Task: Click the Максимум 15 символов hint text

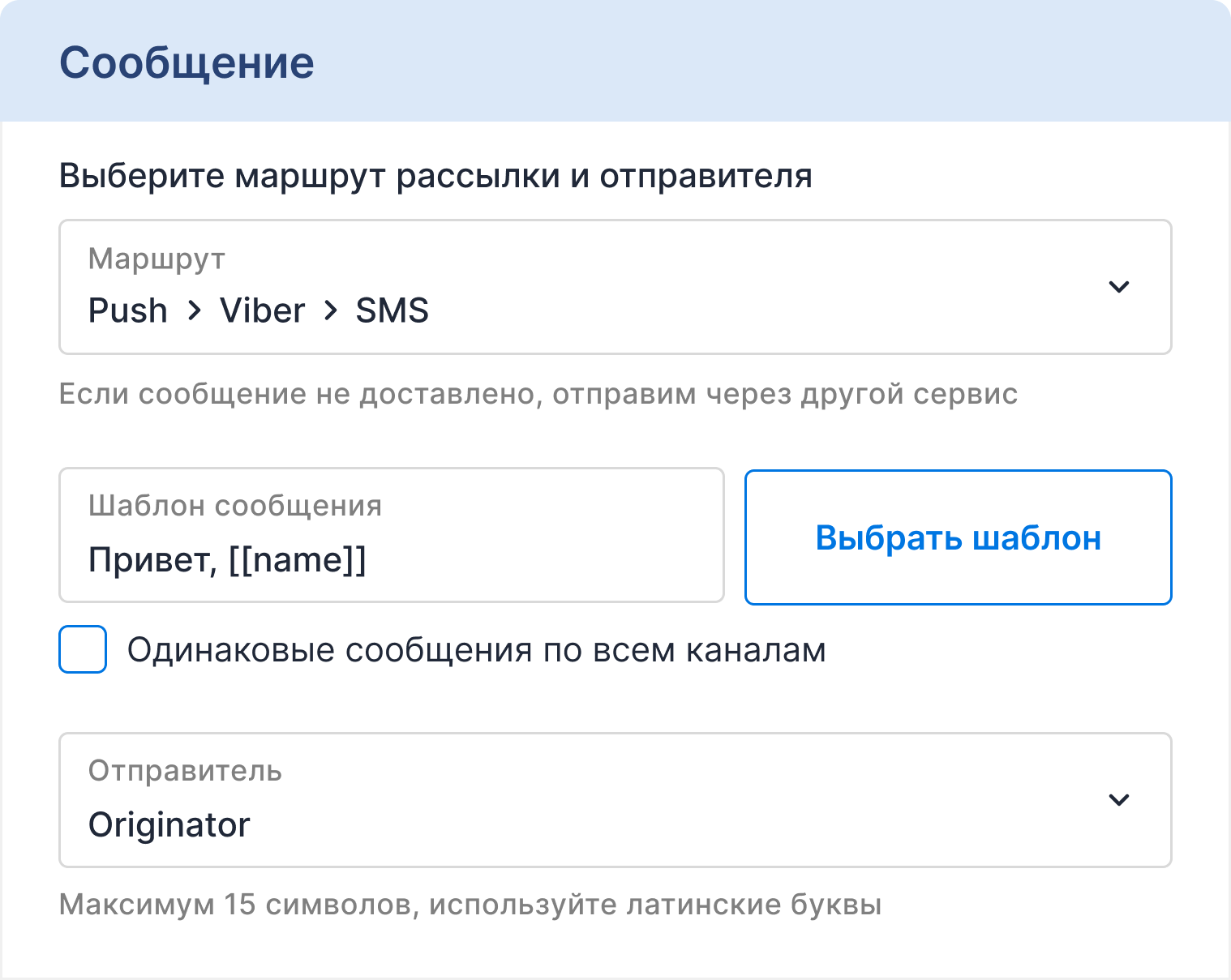Action: pyautogui.click(x=470, y=905)
